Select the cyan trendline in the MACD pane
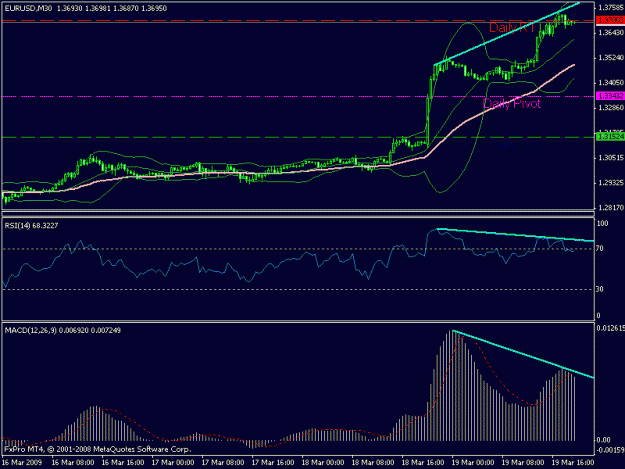625x469 pixels. 523,354
